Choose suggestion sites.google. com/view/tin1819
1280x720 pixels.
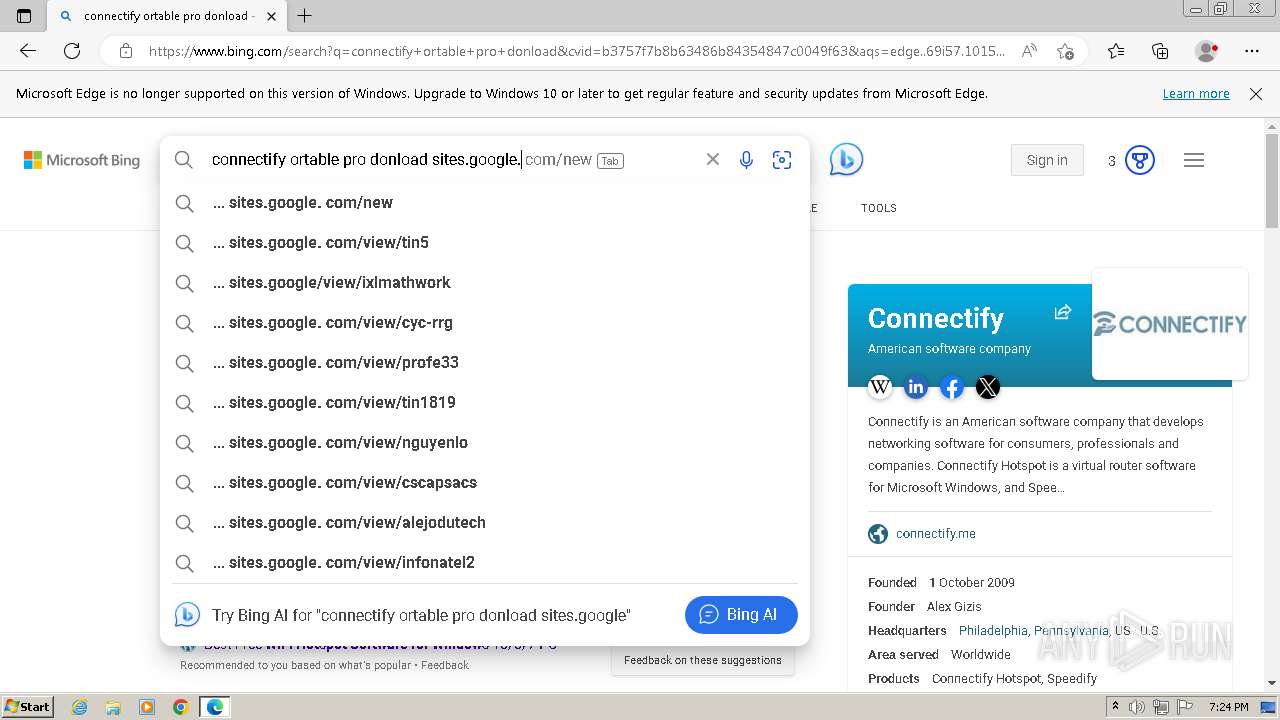[x=485, y=402]
